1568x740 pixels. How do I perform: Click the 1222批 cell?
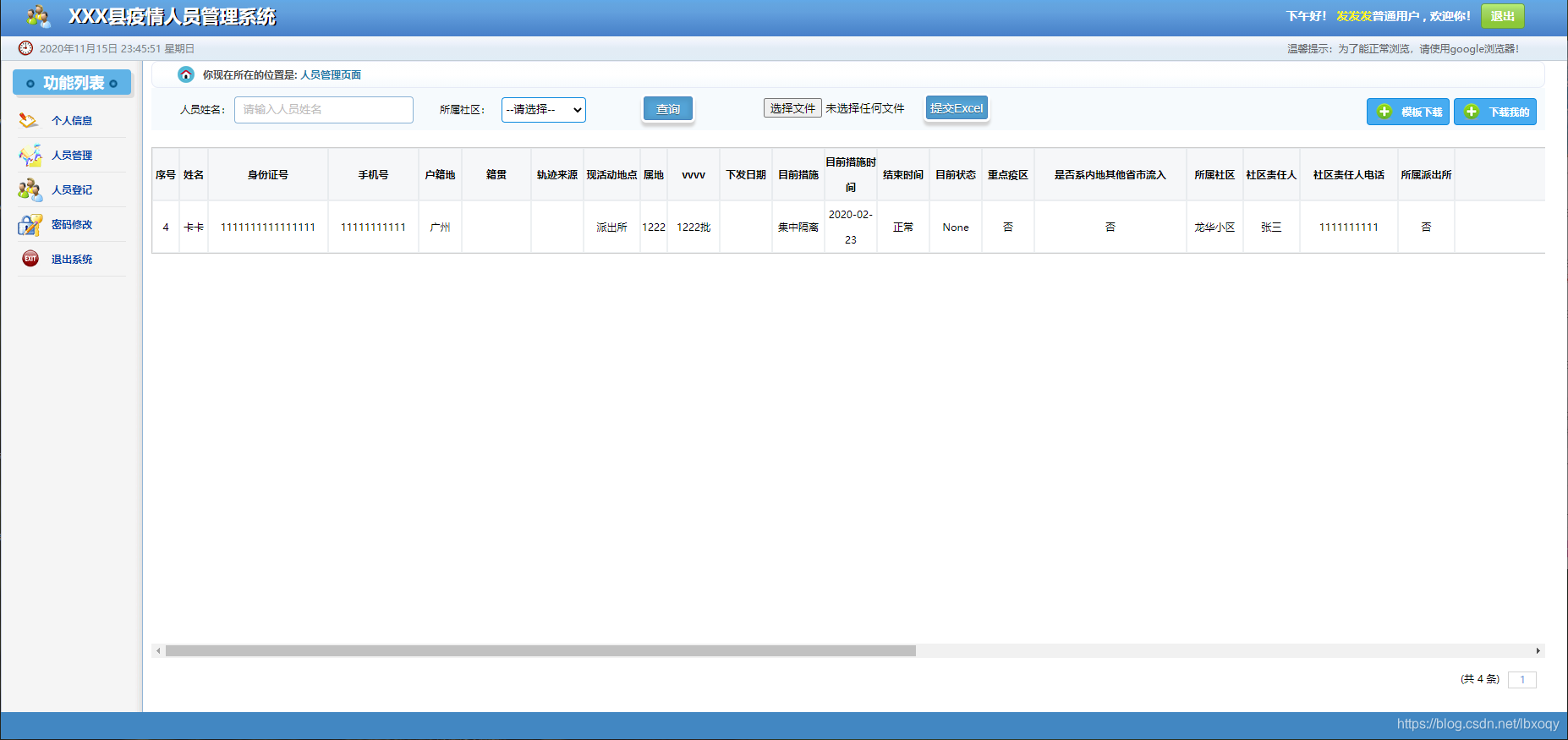coord(694,227)
